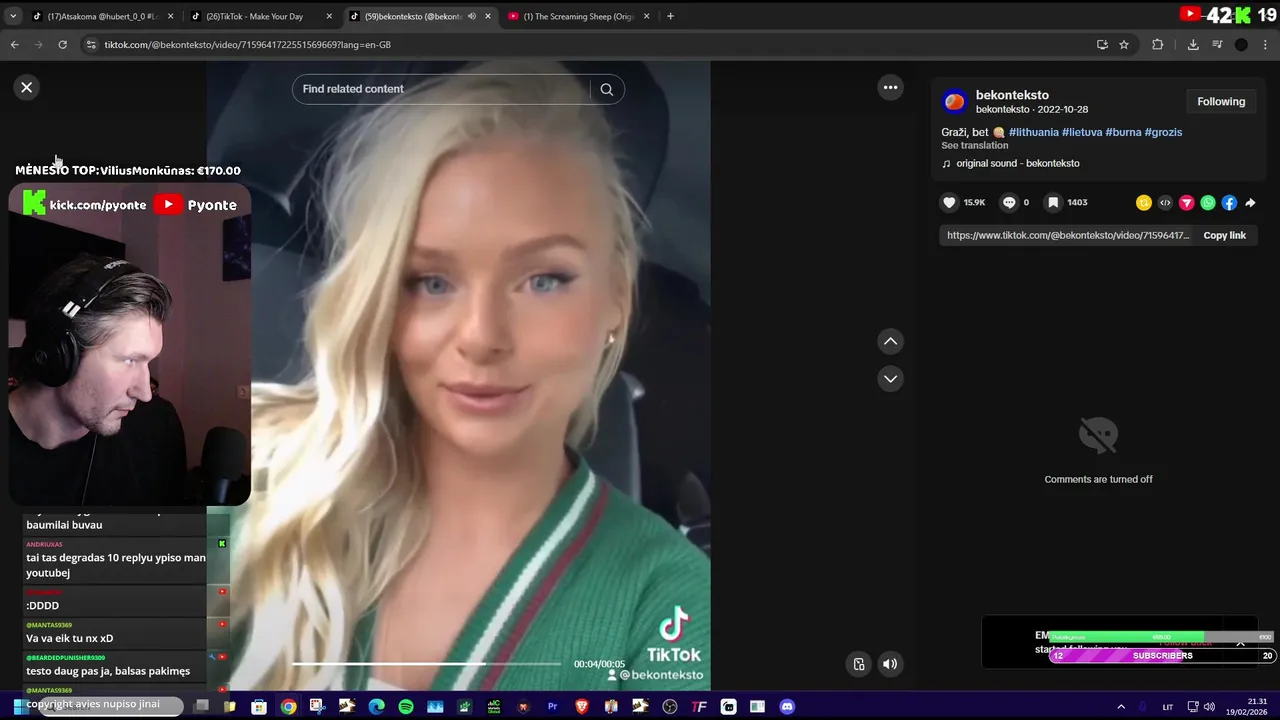Close the TikTok video viewer
Viewport: 1280px width, 720px height.
27,88
